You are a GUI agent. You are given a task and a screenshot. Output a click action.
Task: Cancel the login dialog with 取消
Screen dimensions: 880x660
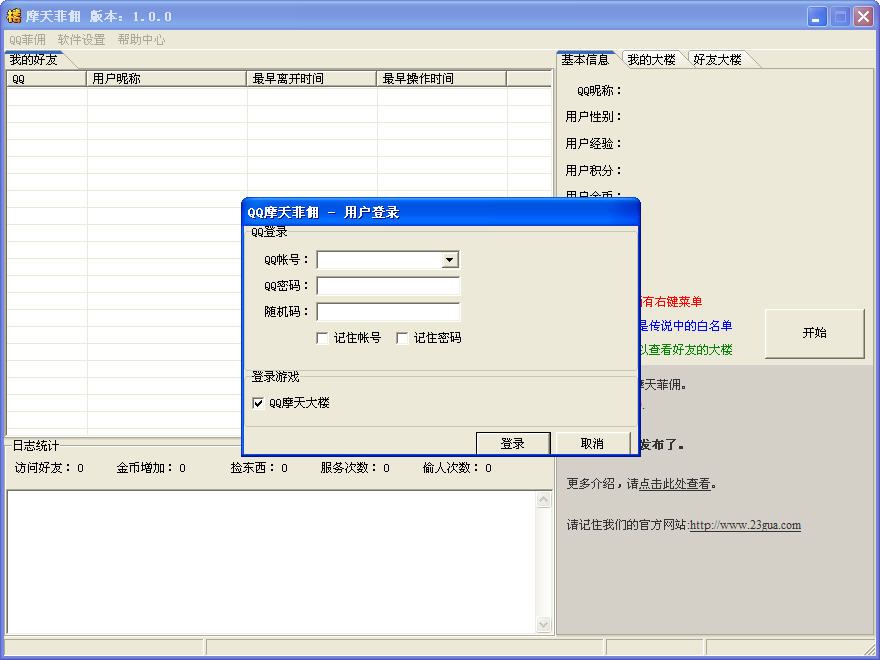click(592, 443)
